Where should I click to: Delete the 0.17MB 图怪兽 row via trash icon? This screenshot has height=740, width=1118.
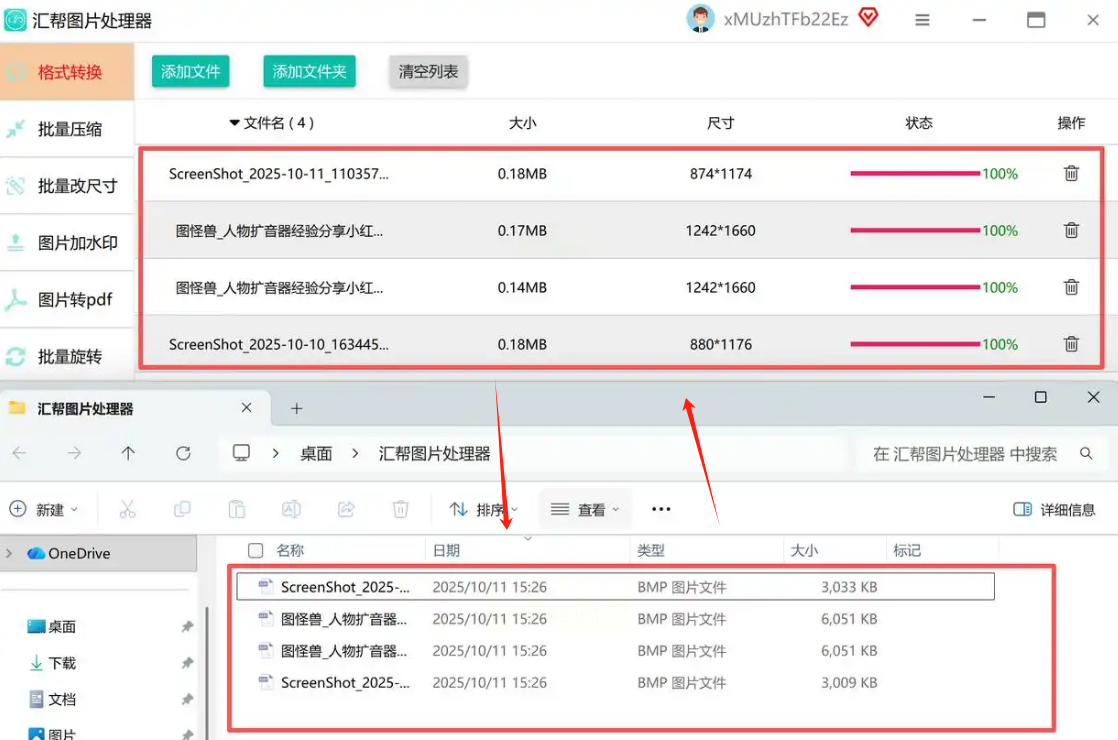coord(1071,230)
